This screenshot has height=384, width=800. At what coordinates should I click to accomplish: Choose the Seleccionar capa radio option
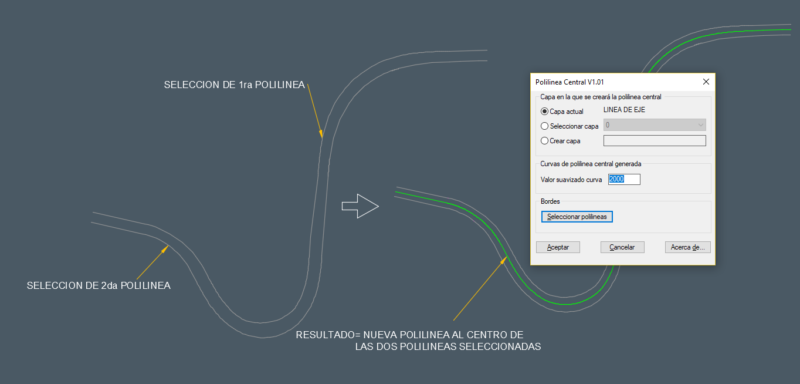pyautogui.click(x=544, y=126)
